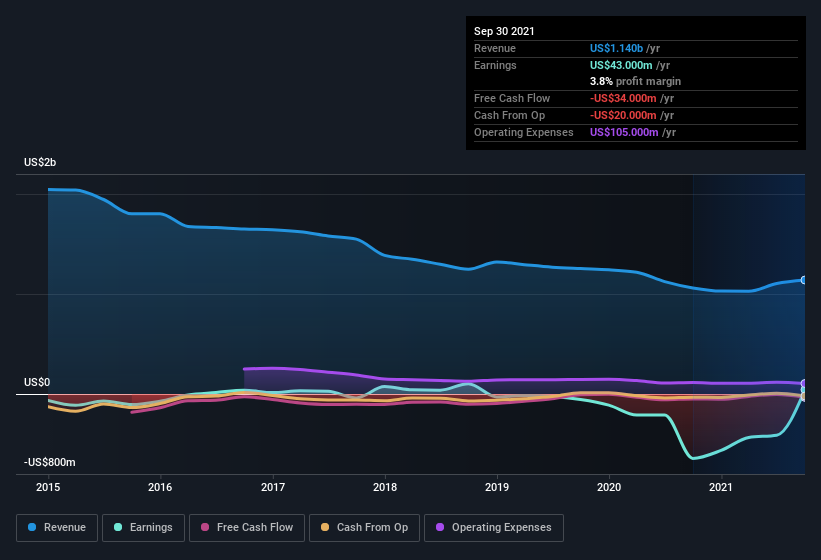Toggle the Cash From Op legend button
This screenshot has width=821, height=560.
click(x=364, y=528)
